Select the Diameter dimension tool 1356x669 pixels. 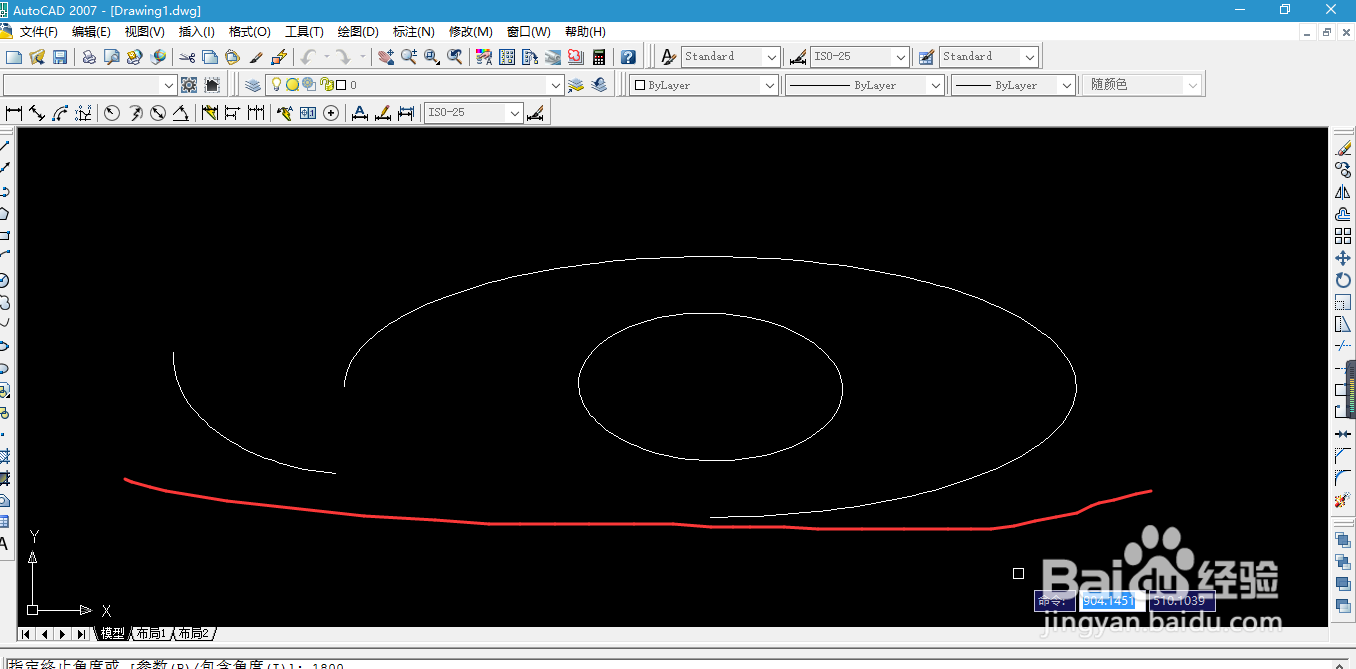click(x=158, y=113)
